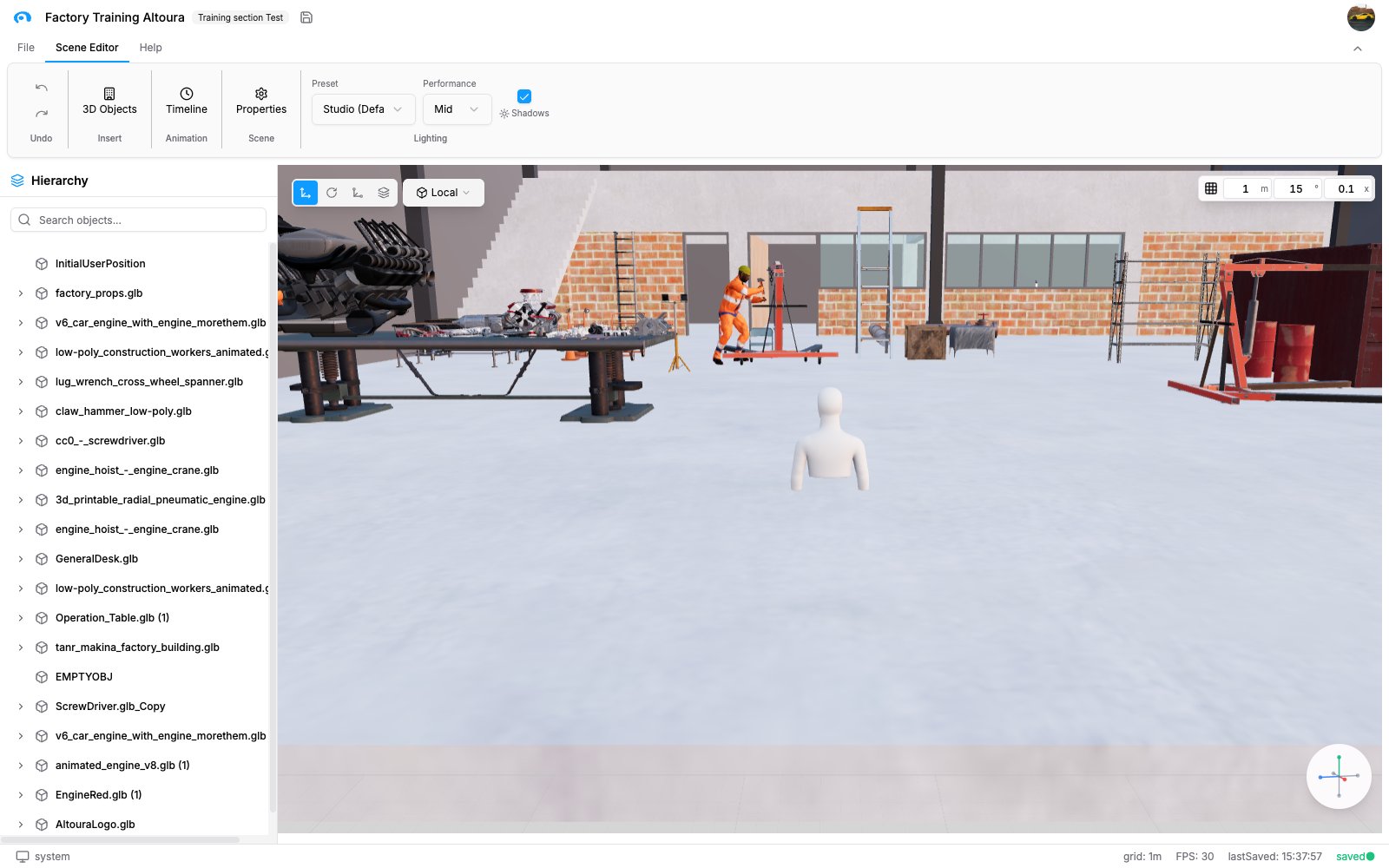
Task: Click the Hierarchy layers icon
Action: coord(17,181)
